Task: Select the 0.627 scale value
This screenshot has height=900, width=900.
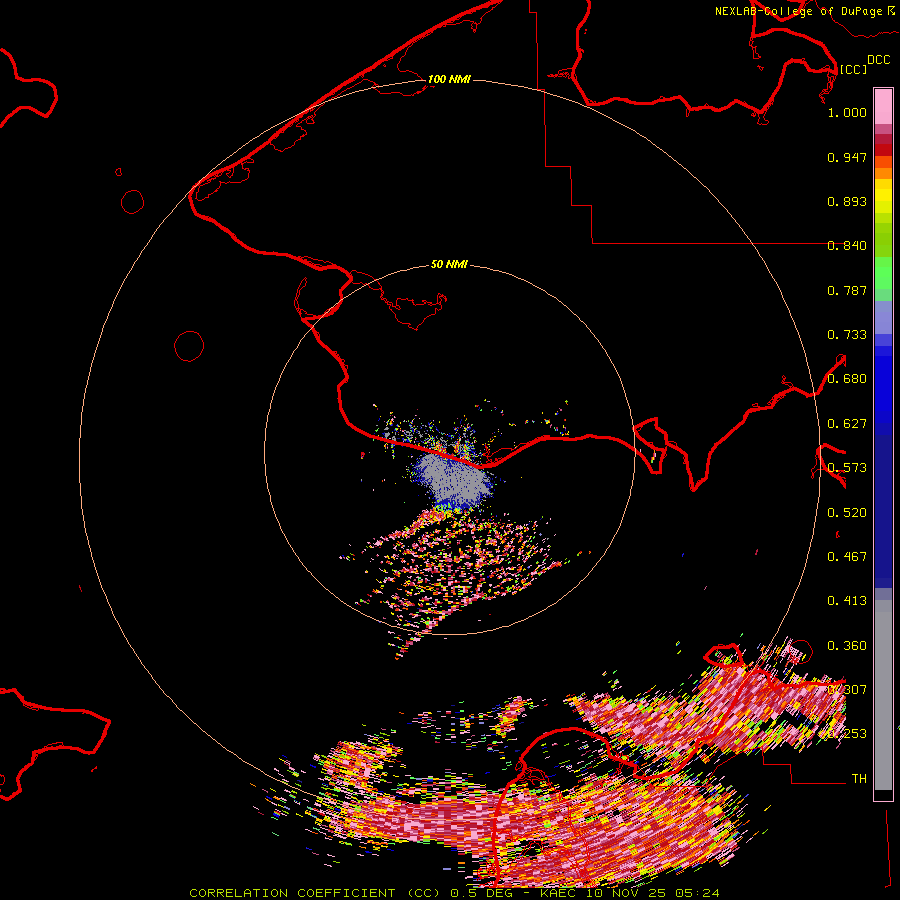Action: (847, 424)
